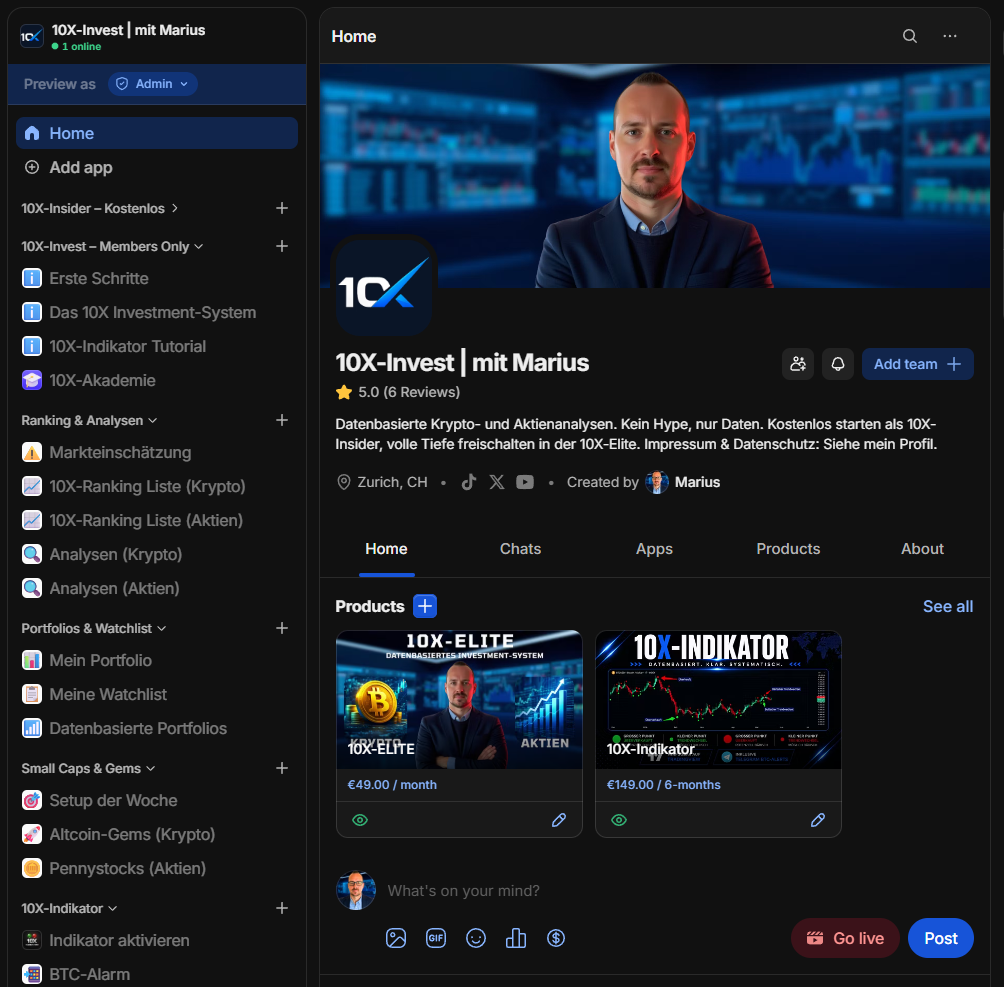Open the 10X-Indikator product thumbnail
Image resolution: width=1004 pixels, height=988 pixels.
(x=718, y=699)
